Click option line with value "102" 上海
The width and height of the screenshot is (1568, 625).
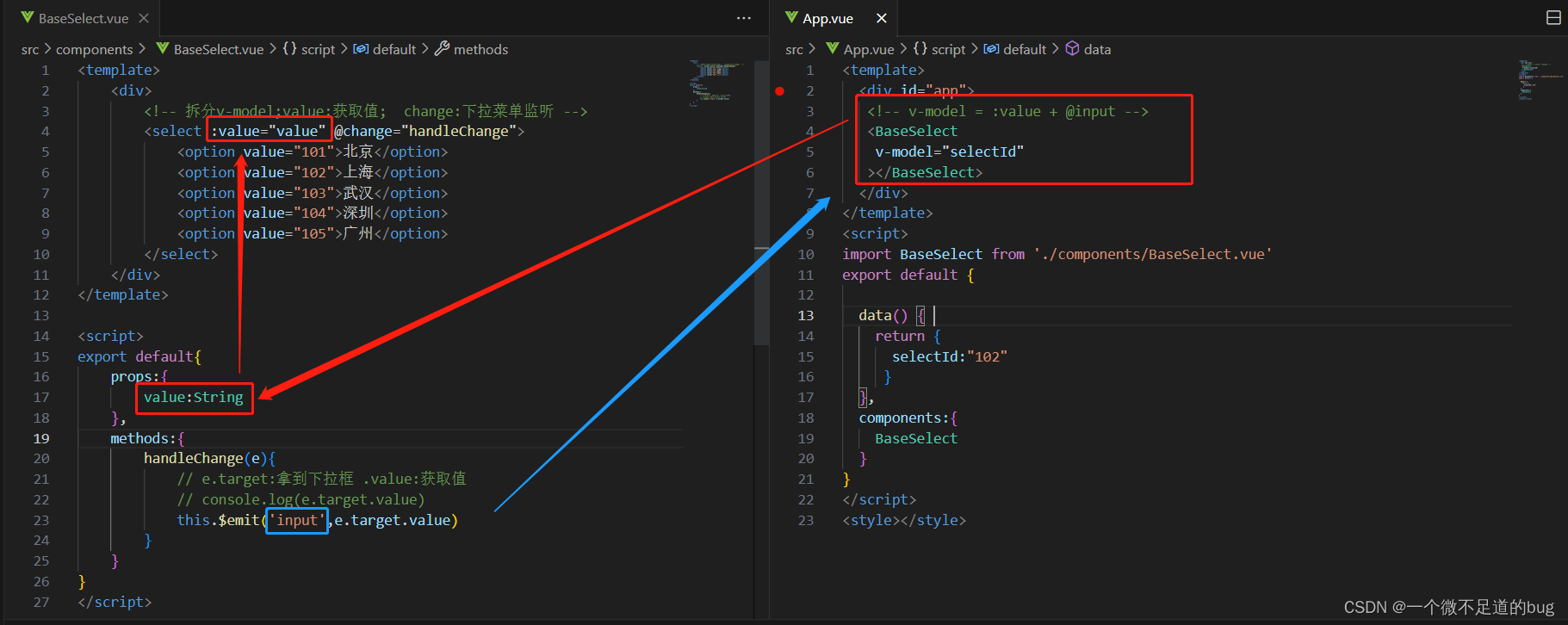click(313, 172)
